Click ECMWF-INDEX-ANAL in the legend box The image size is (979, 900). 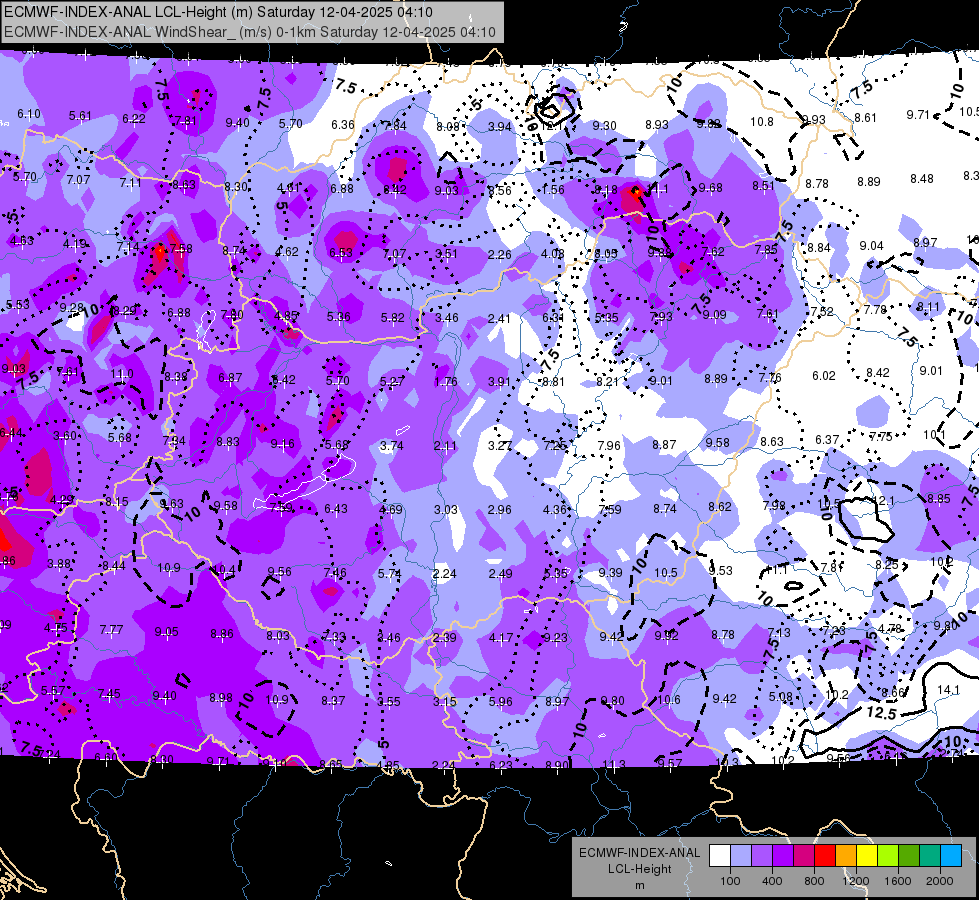[x=640, y=853]
